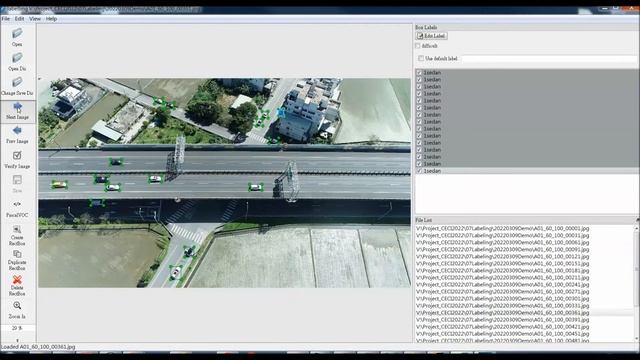Enable the Use default label checkbox
The image size is (640, 360).
pyautogui.click(x=421, y=59)
